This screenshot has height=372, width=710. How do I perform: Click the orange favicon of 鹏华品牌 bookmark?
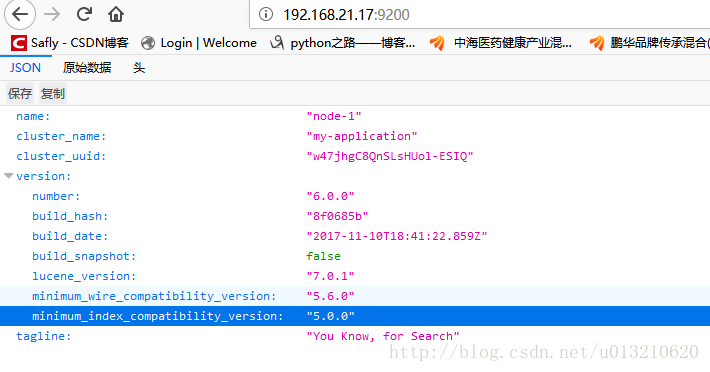(x=596, y=43)
